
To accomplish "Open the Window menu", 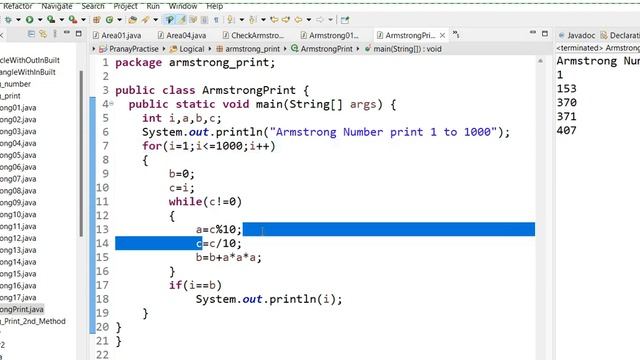I will [x=183, y=6].
